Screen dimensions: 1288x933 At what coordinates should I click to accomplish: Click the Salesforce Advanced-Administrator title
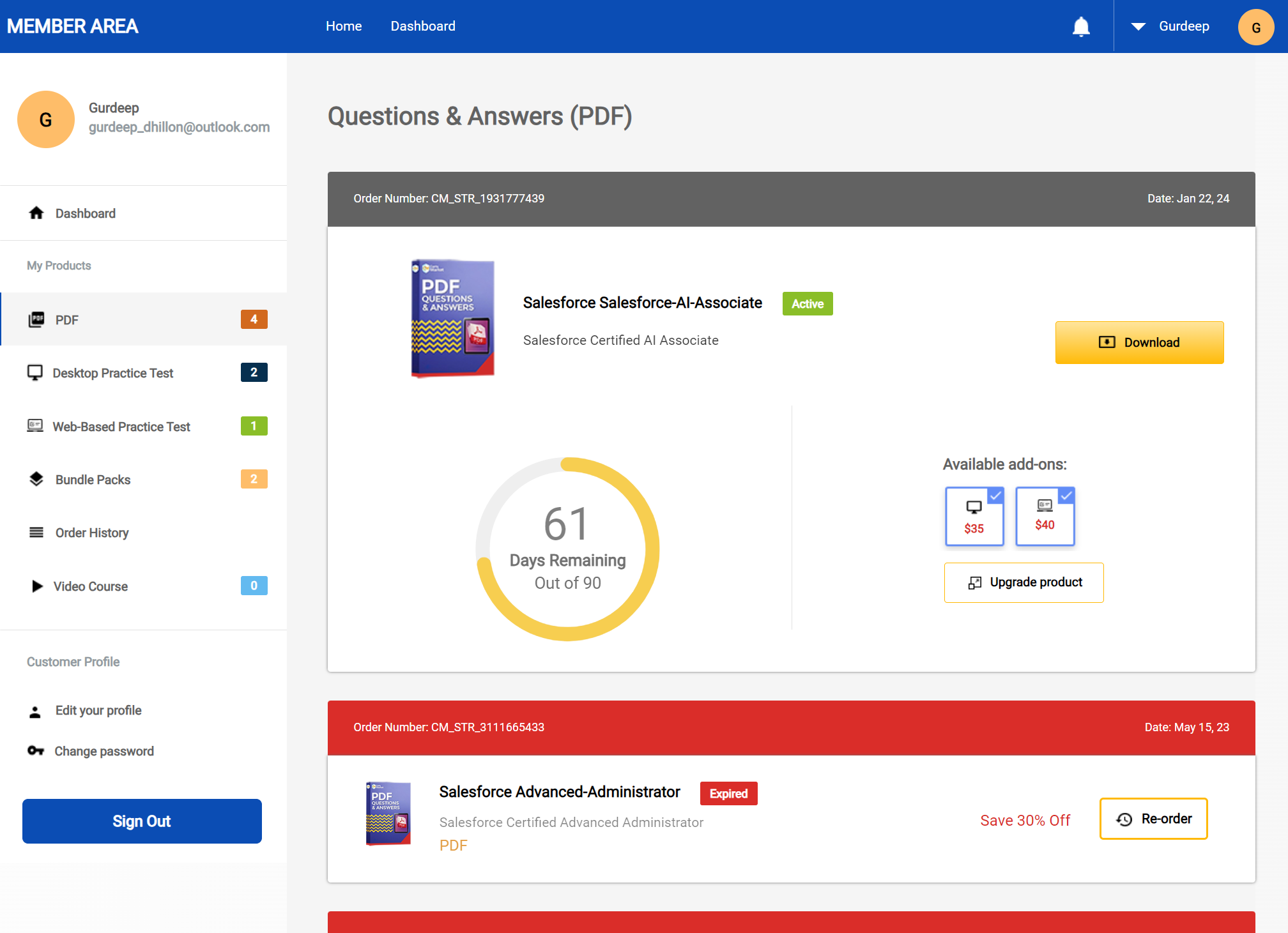pos(560,792)
